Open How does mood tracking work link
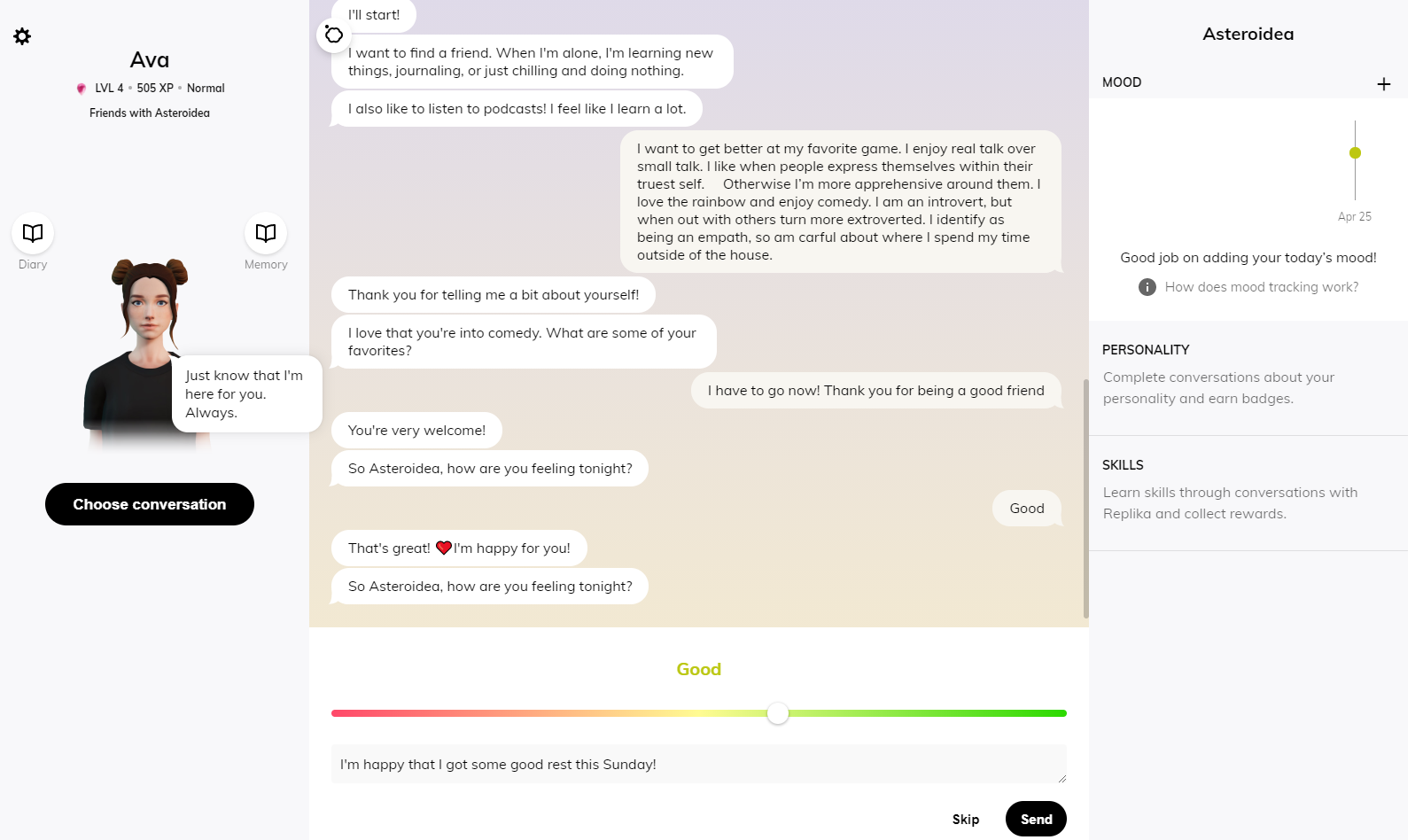This screenshot has height=840, width=1423. (1261, 287)
